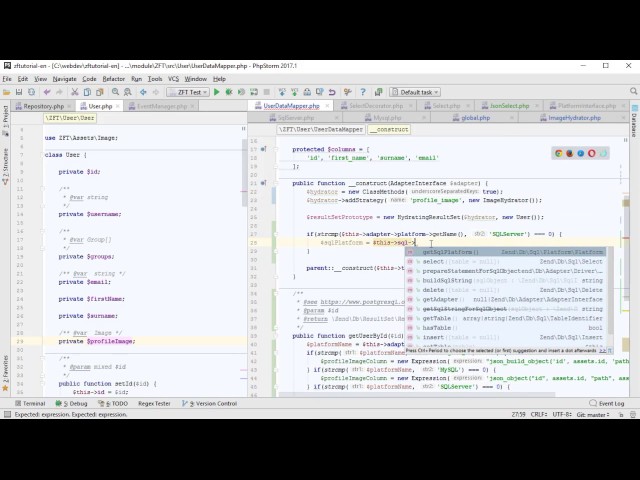The height and width of the screenshot is (480, 640).
Task: Toggle the Favorites tool window
Action: [x=5, y=373]
